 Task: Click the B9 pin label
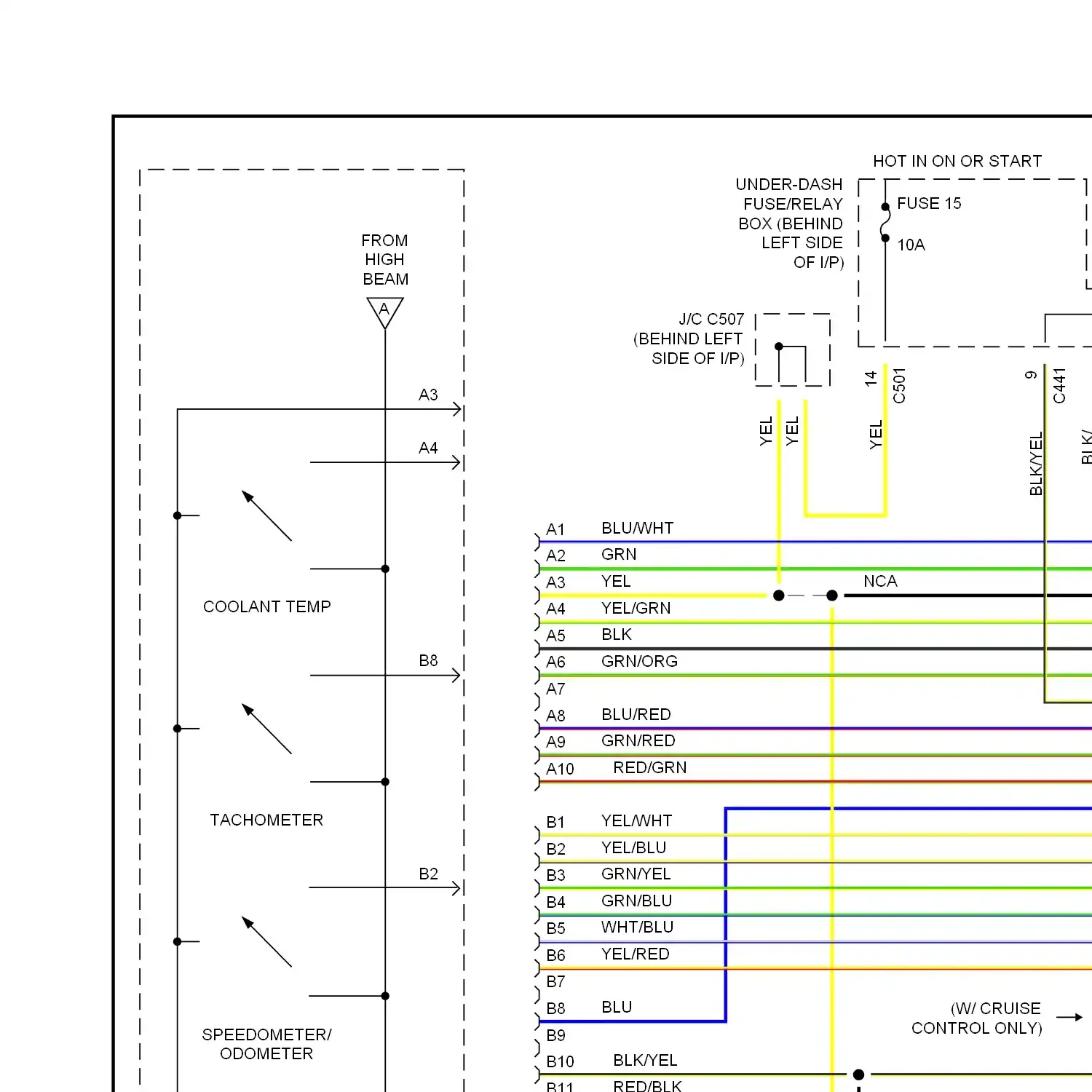555,1035
